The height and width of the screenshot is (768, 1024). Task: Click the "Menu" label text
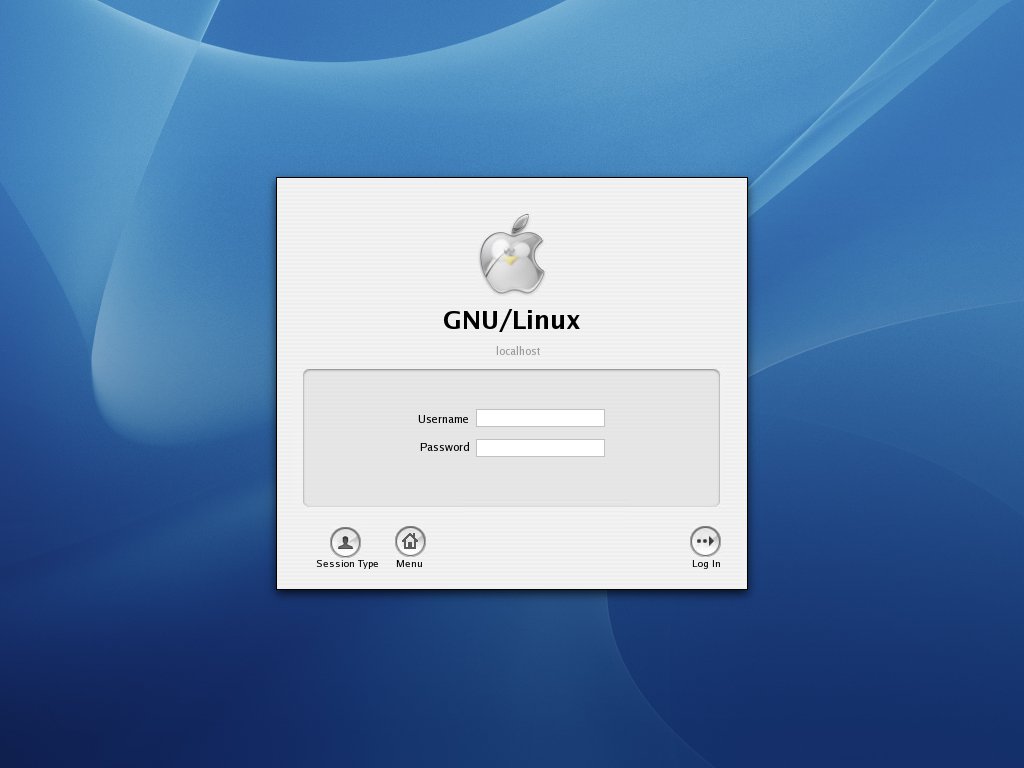point(409,564)
